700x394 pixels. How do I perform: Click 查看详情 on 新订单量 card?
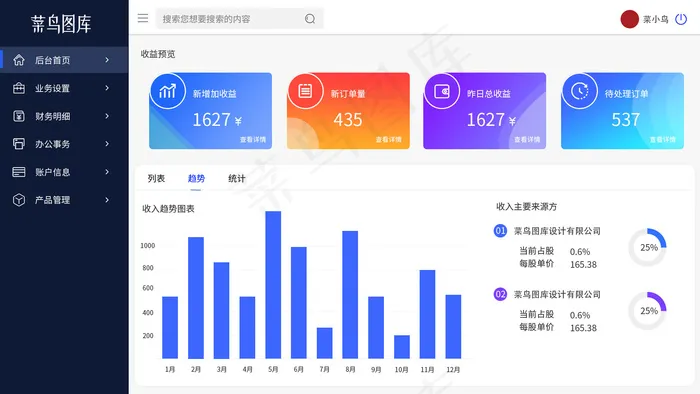[x=388, y=140]
